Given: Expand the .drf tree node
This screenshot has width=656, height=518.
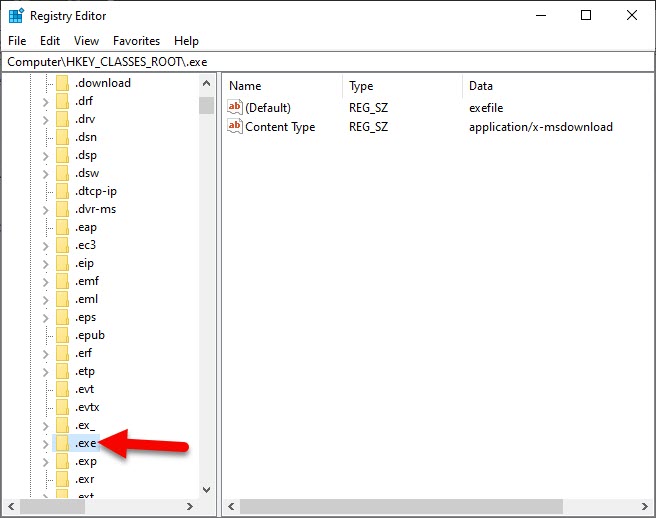Looking at the screenshot, I should click(x=45, y=101).
